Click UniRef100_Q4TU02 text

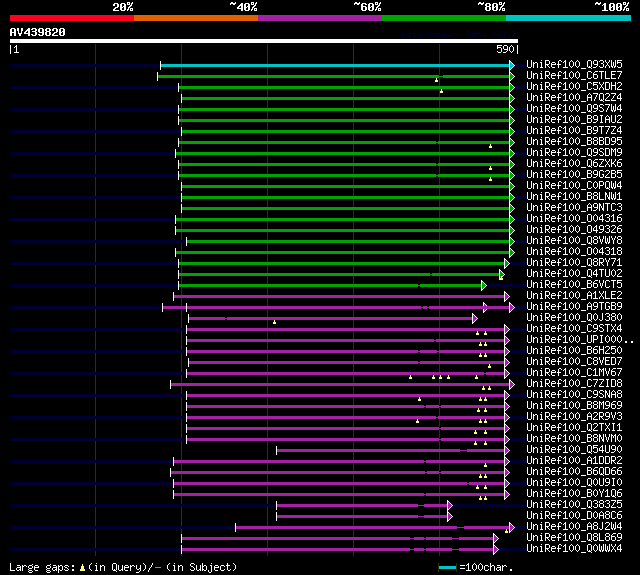(574, 274)
